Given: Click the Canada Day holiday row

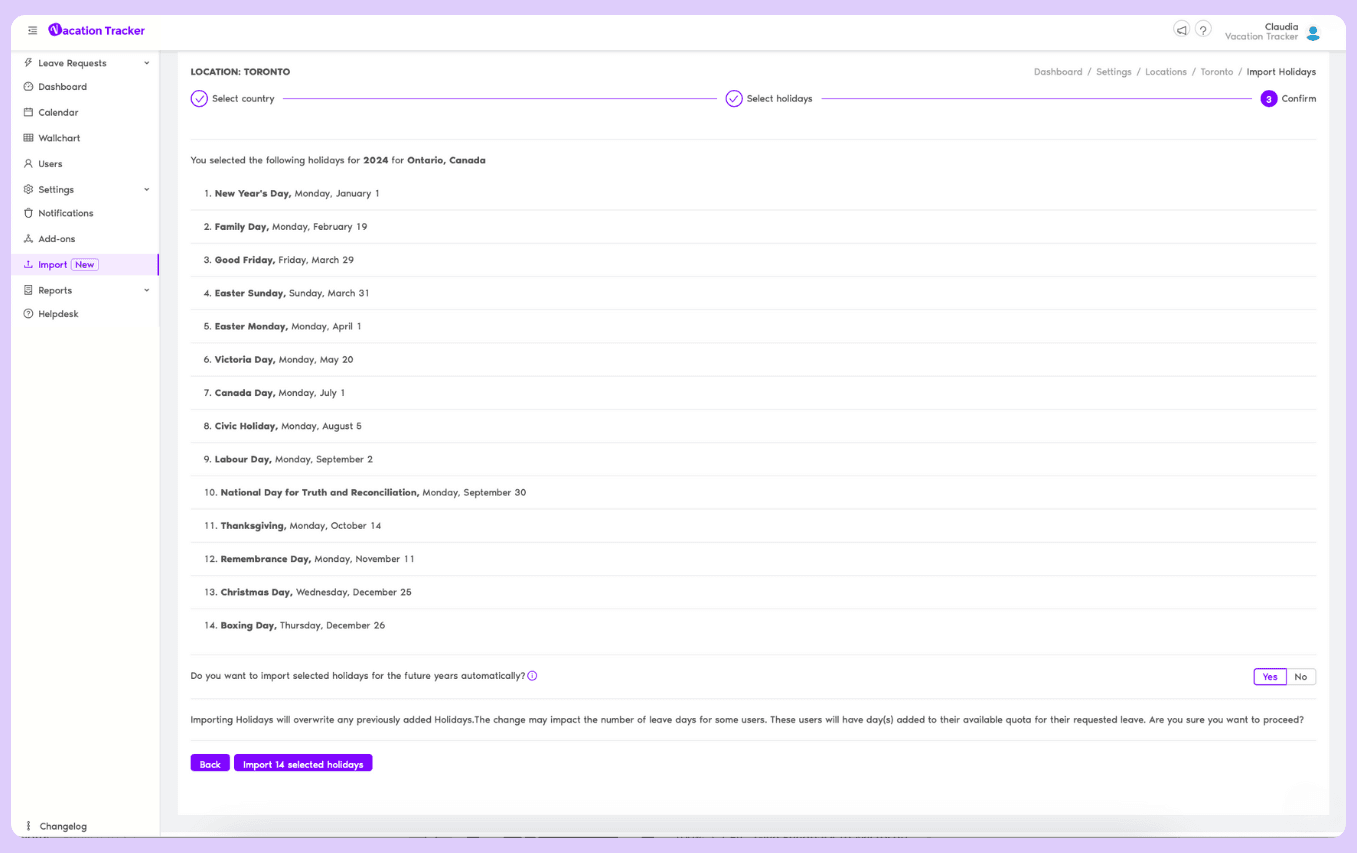Looking at the screenshot, I should click(753, 393).
